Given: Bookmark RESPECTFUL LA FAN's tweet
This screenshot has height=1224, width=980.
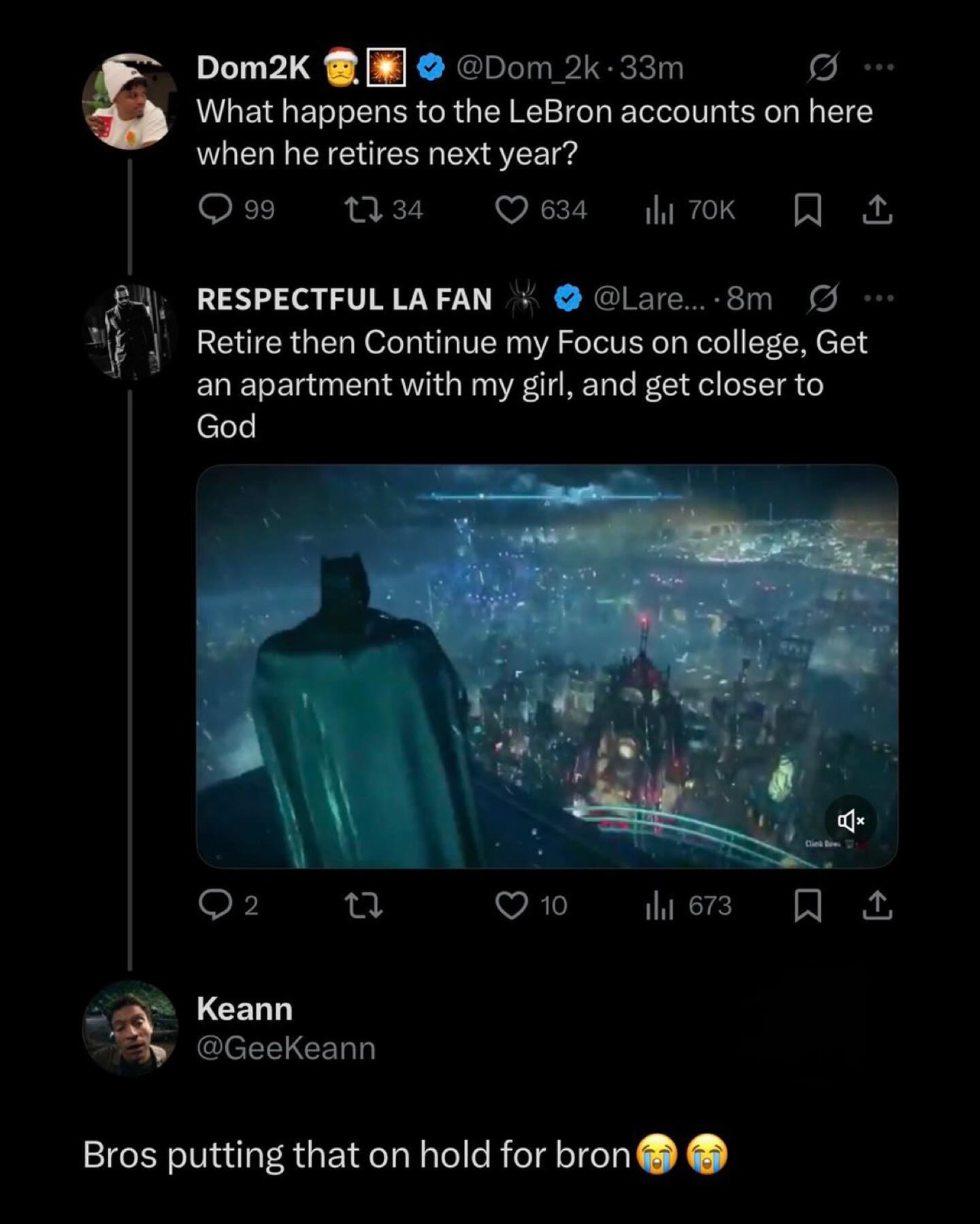Looking at the screenshot, I should click(808, 905).
